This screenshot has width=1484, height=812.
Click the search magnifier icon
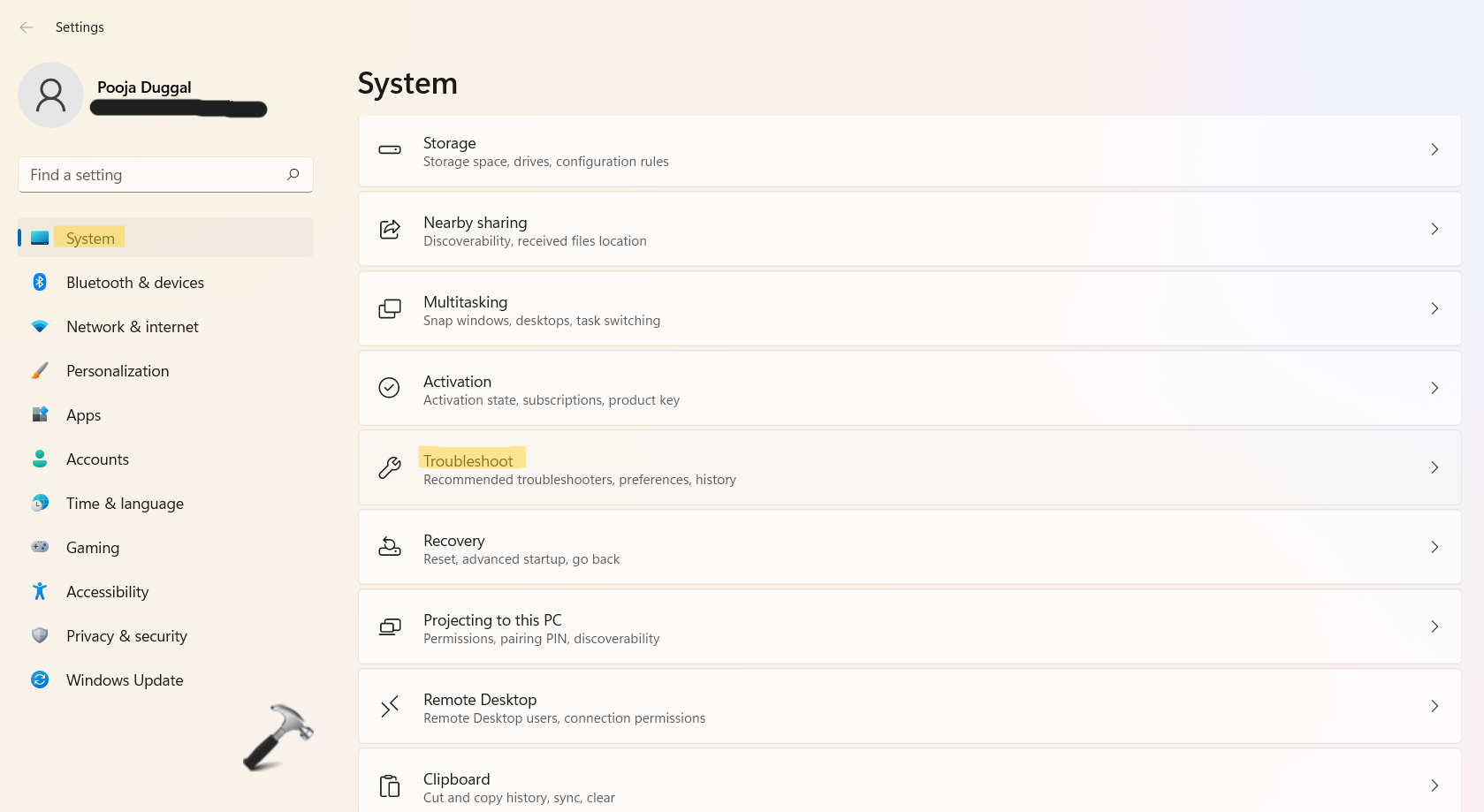tap(293, 174)
